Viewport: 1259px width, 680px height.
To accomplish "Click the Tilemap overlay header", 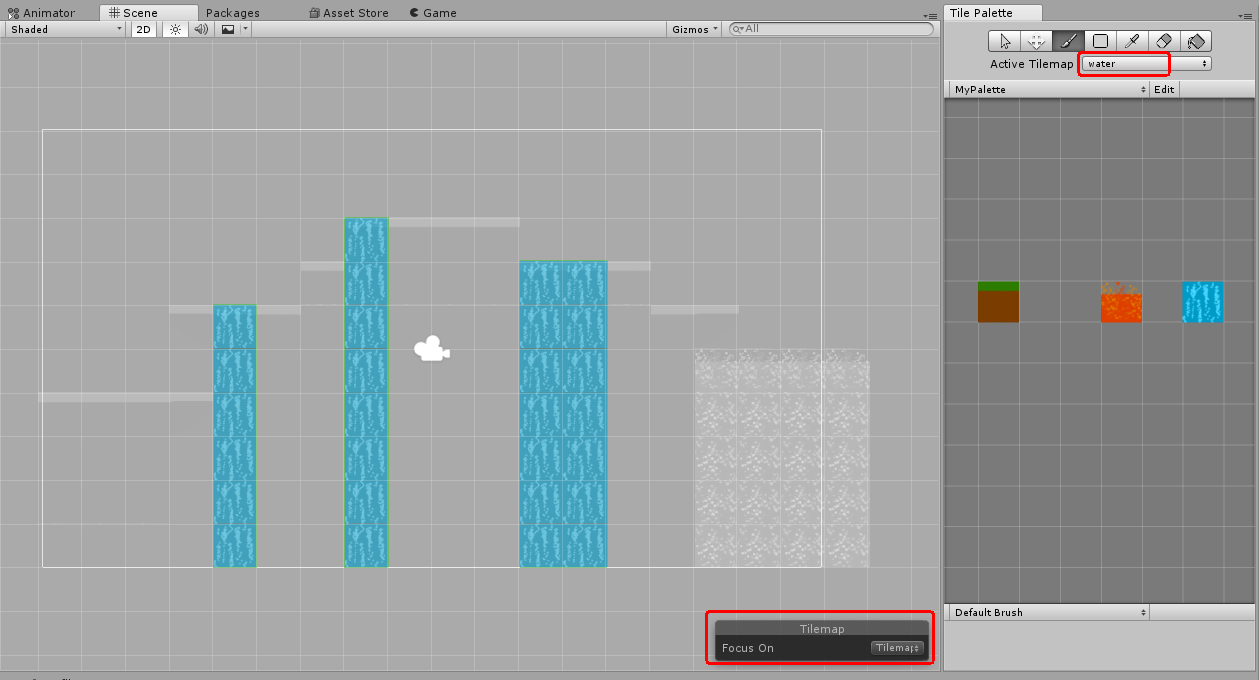I will 822,629.
